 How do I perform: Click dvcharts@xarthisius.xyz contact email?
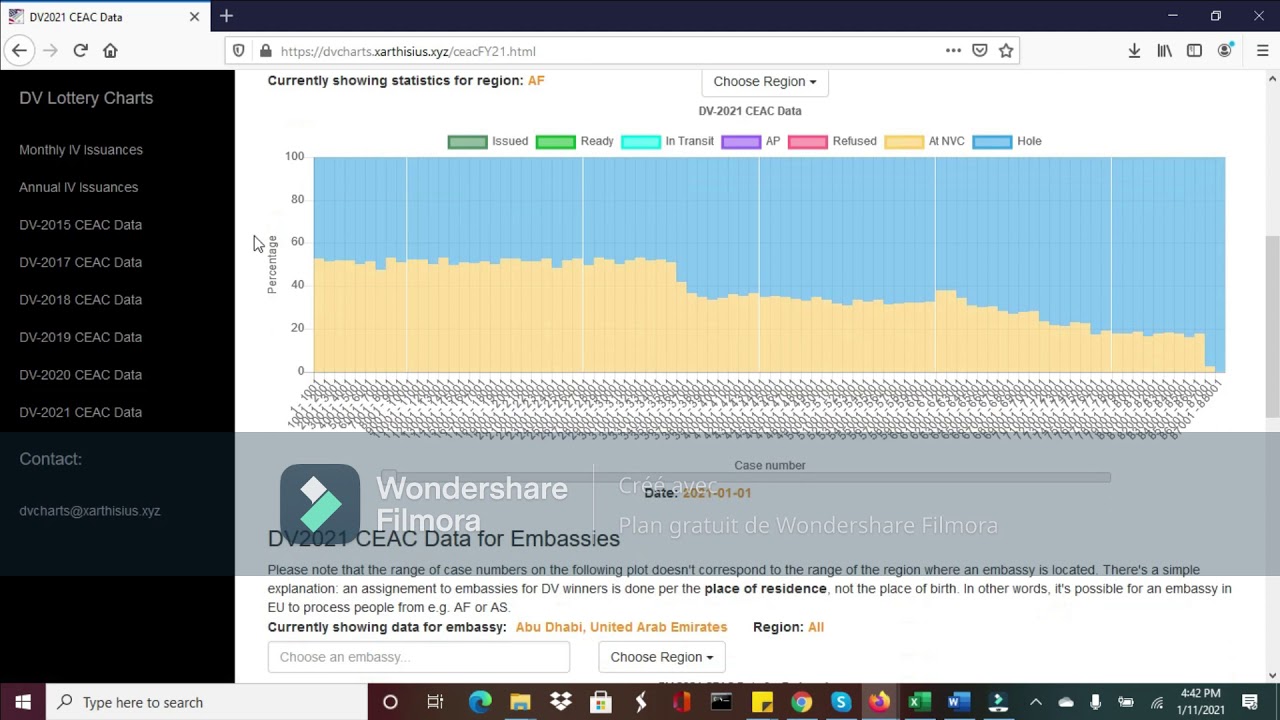pos(89,511)
